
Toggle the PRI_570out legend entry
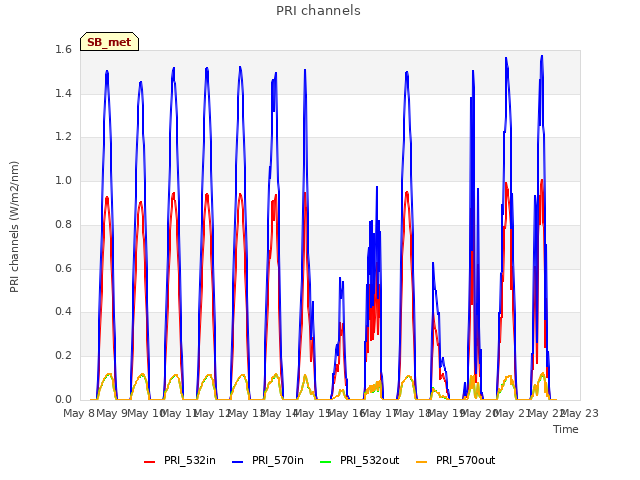tap(456, 460)
